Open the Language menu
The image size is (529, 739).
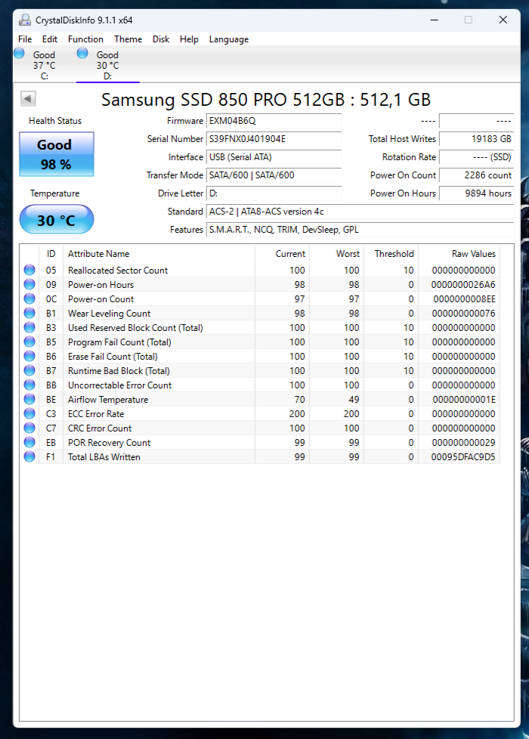pos(229,40)
